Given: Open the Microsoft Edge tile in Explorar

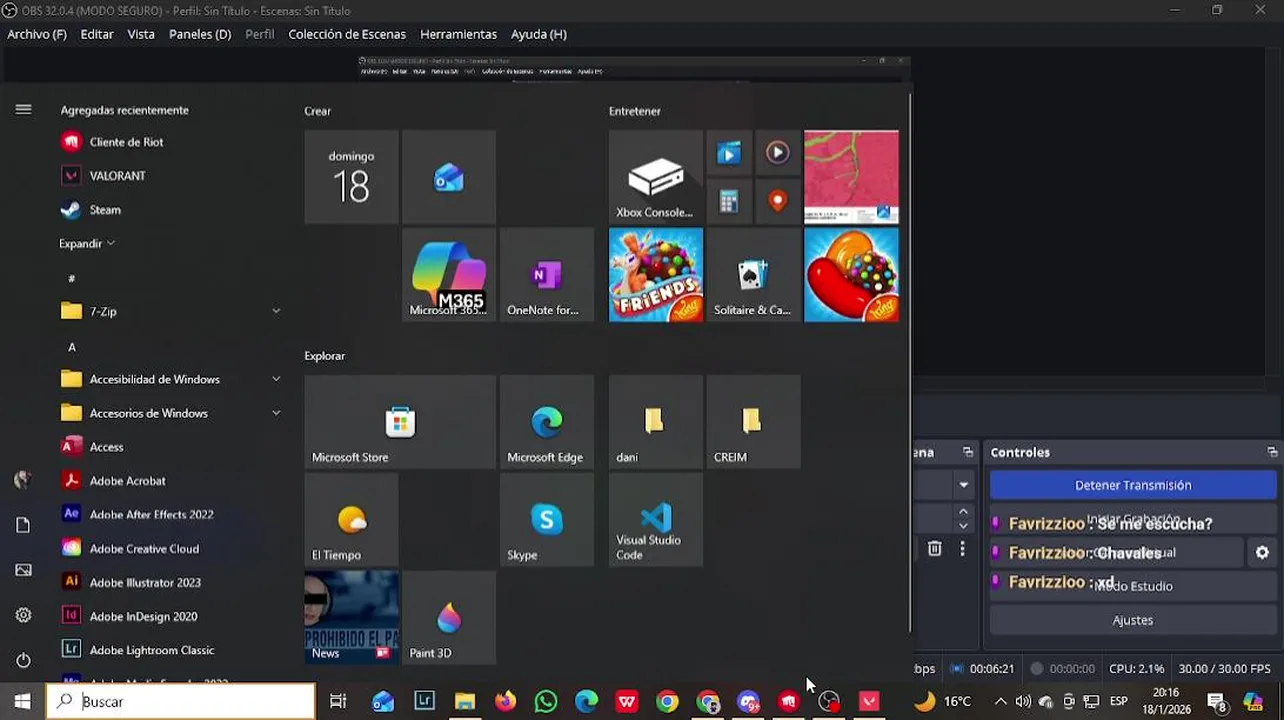Looking at the screenshot, I should coord(546,422).
